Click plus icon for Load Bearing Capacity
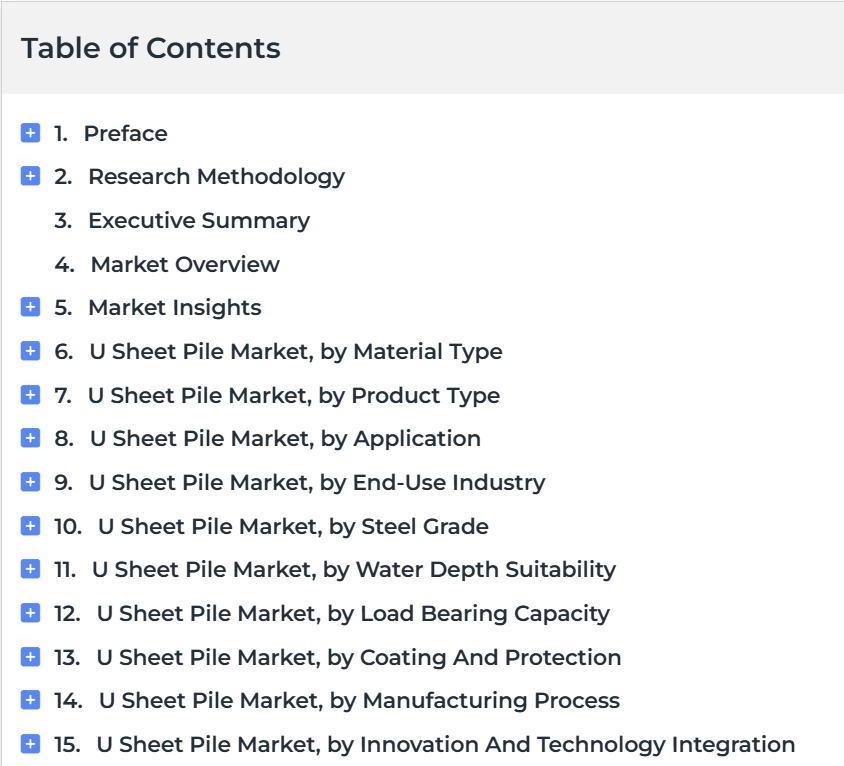 pos(30,613)
